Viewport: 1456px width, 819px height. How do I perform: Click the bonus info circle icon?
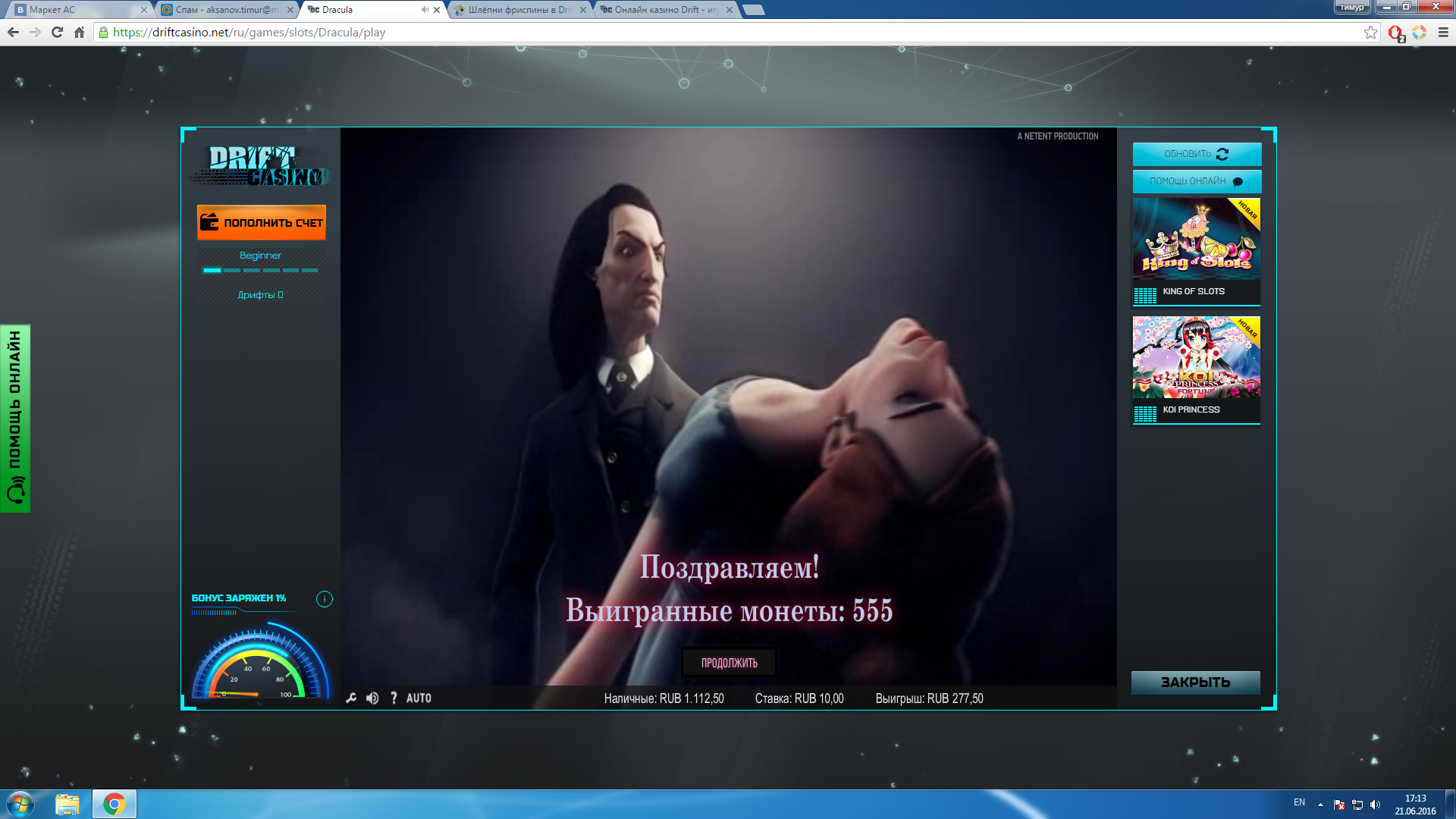tap(324, 599)
